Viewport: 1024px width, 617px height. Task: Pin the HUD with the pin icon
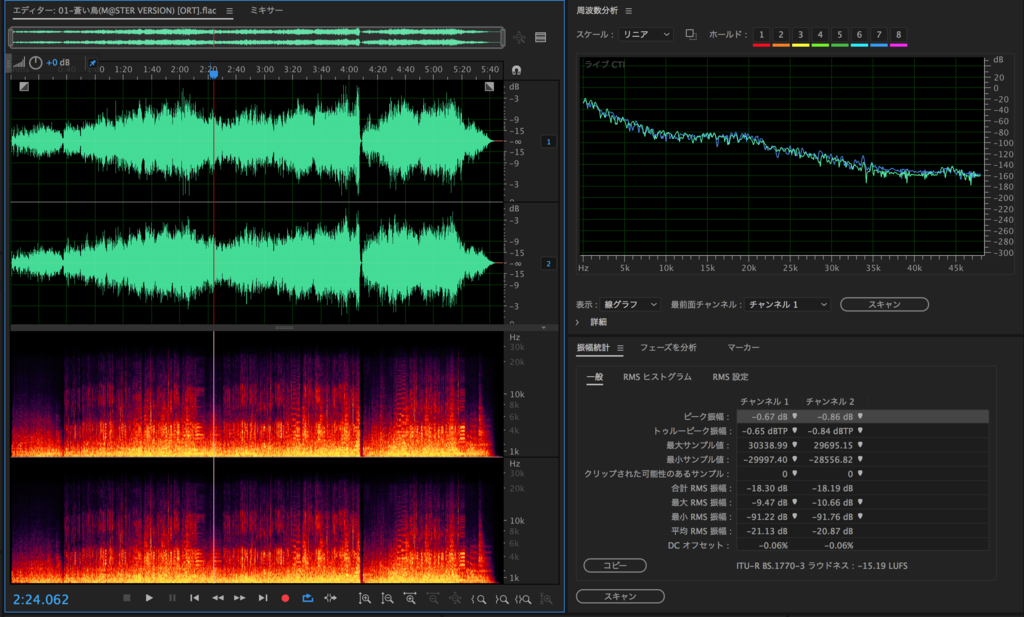(92, 63)
